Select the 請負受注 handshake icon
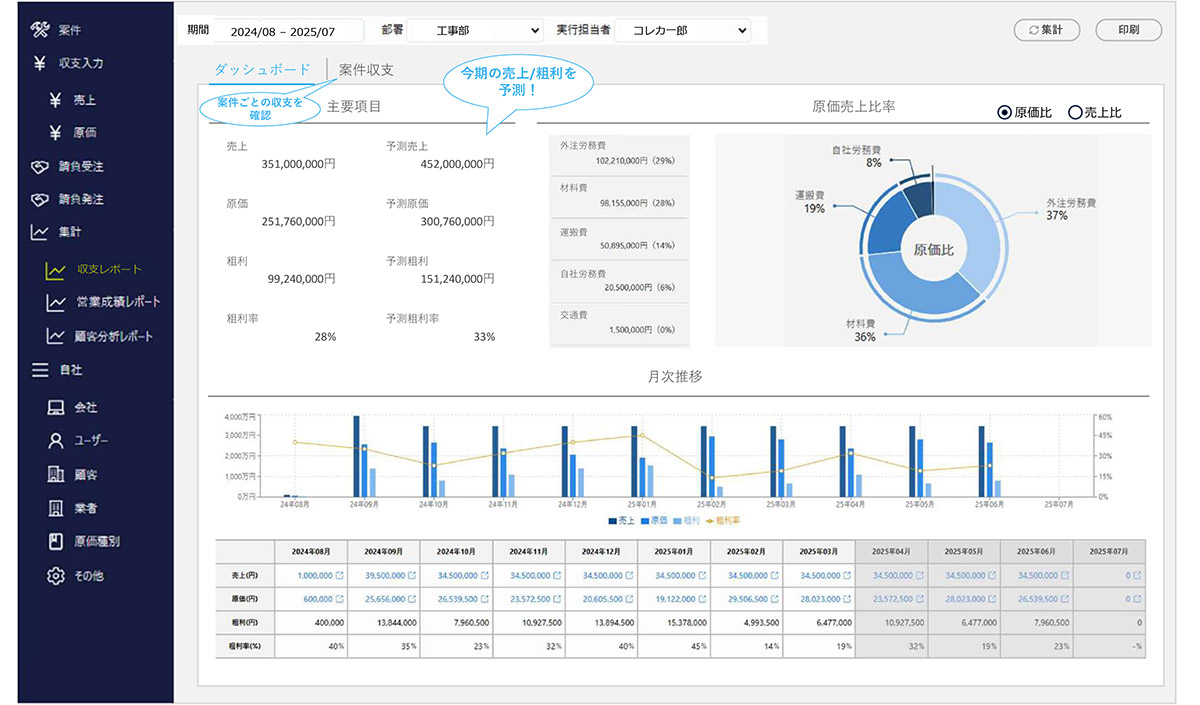Viewport: 1200px width, 705px height. (40, 166)
